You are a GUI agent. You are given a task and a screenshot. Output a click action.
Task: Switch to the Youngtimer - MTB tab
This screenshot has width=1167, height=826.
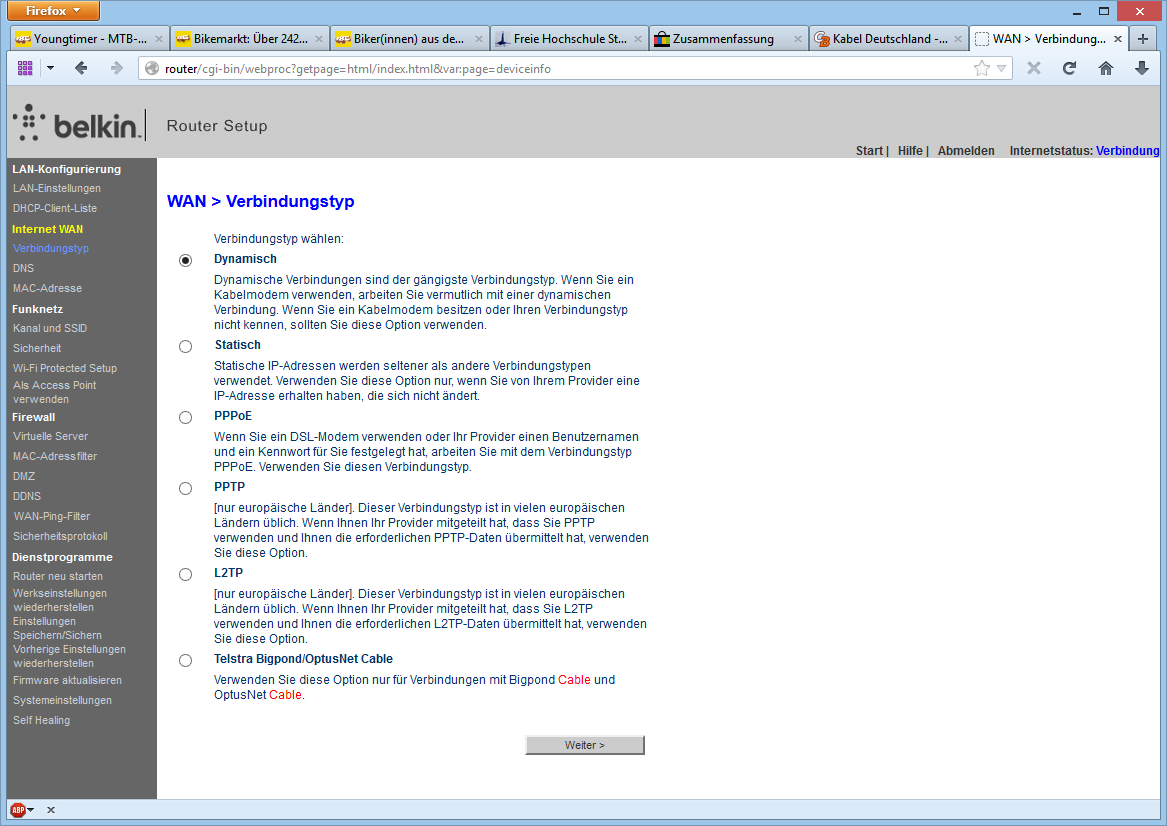pyautogui.click(x=89, y=39)
